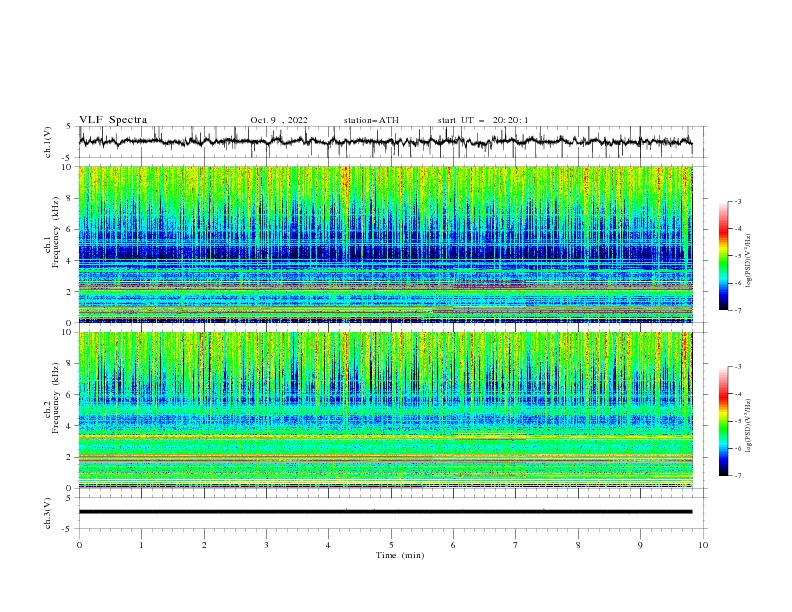Click the "-3" label on ch.1 color bar

pyautogui.click(x=738, y=201)
